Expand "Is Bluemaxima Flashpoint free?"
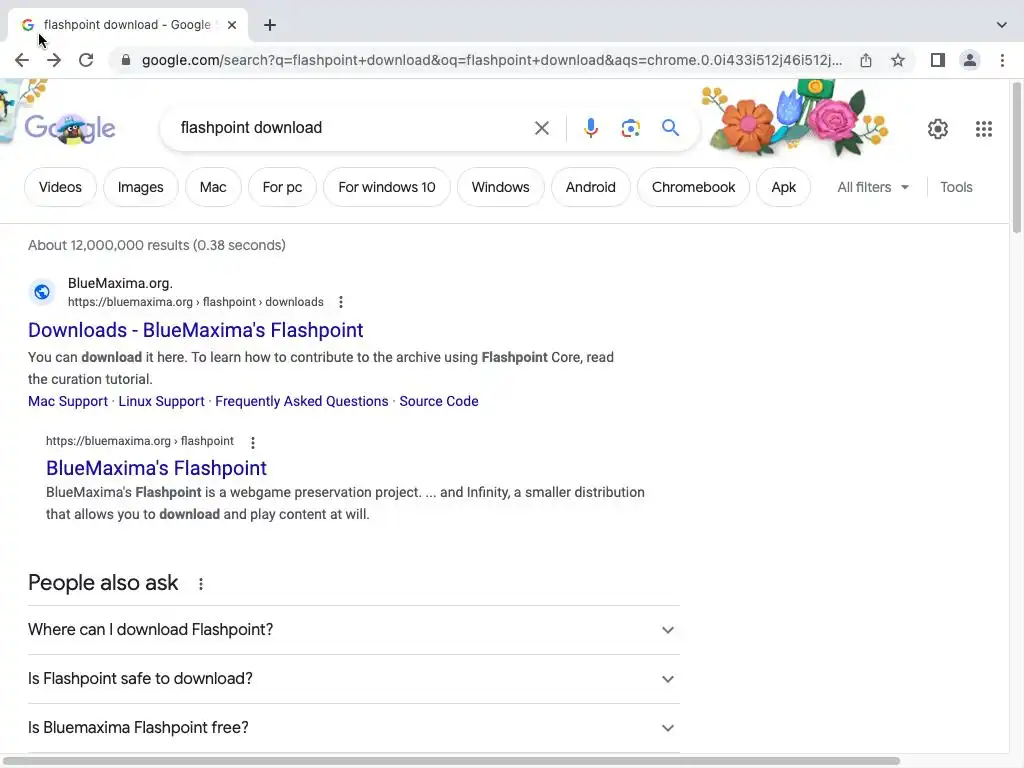The height and width of the screenshot is (768, 1024). [354, 728]
